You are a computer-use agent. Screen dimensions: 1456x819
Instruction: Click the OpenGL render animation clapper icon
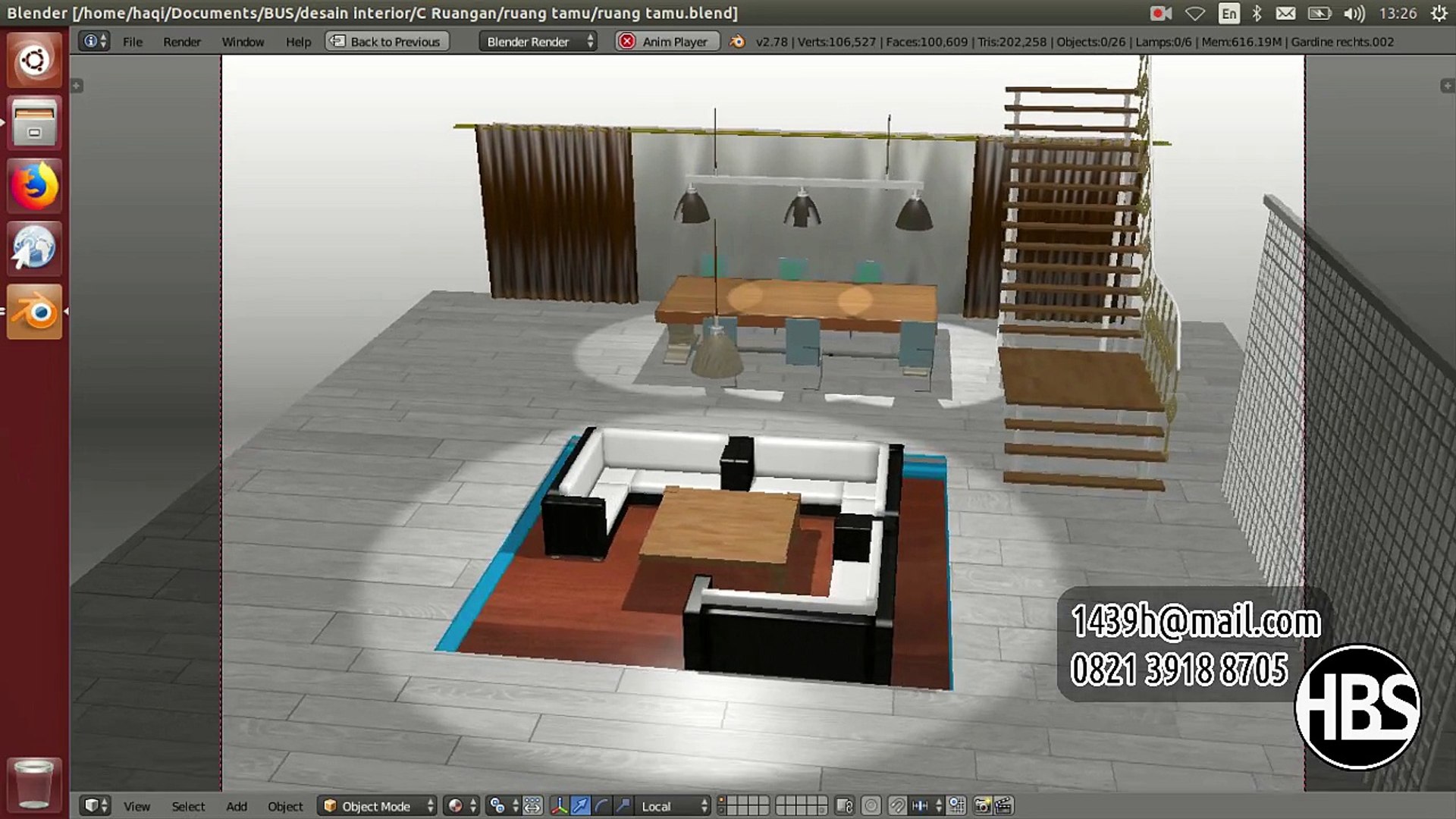coord(1003,805)
